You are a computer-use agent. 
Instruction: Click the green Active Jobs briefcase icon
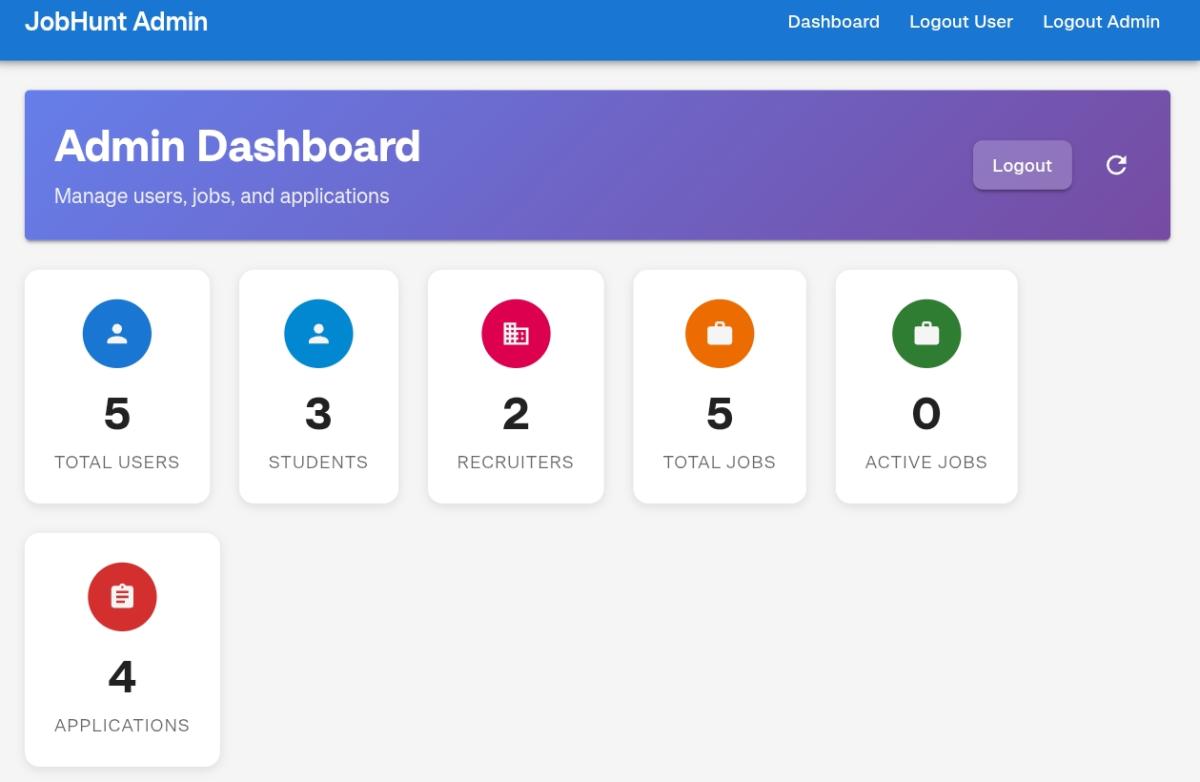click(926, 334)
